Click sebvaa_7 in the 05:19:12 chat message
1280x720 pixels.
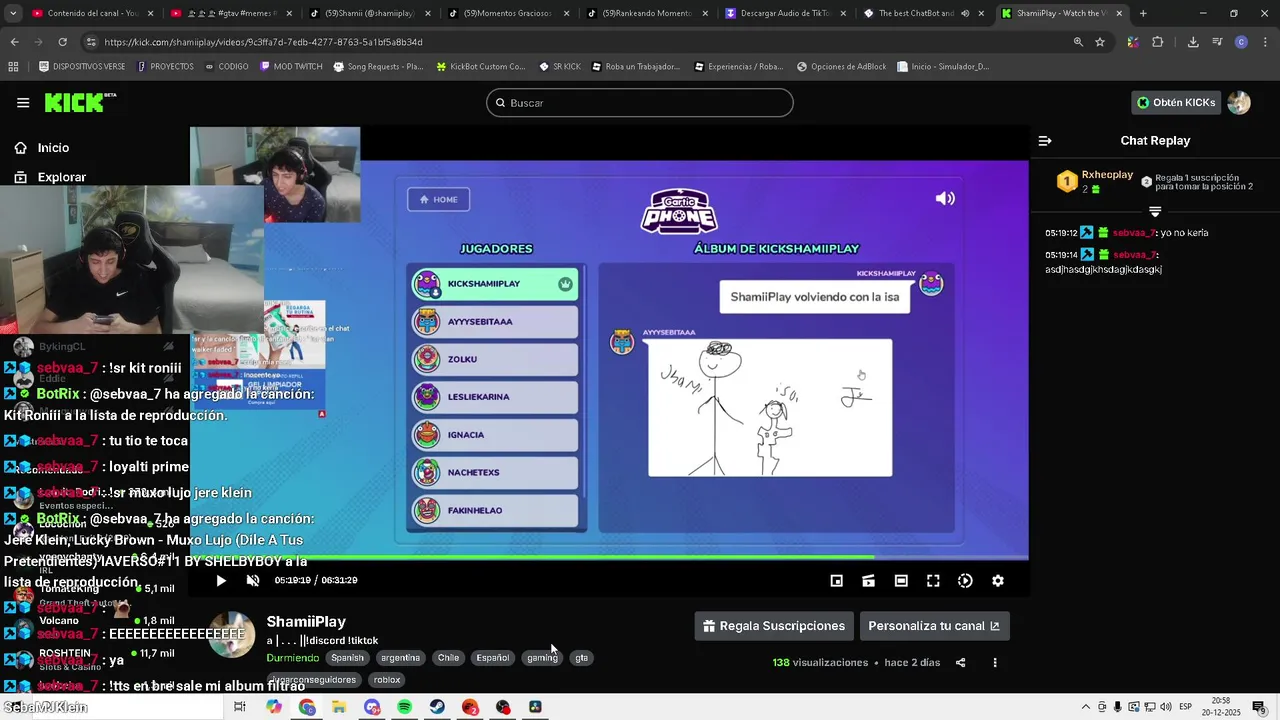(1134, 233)
